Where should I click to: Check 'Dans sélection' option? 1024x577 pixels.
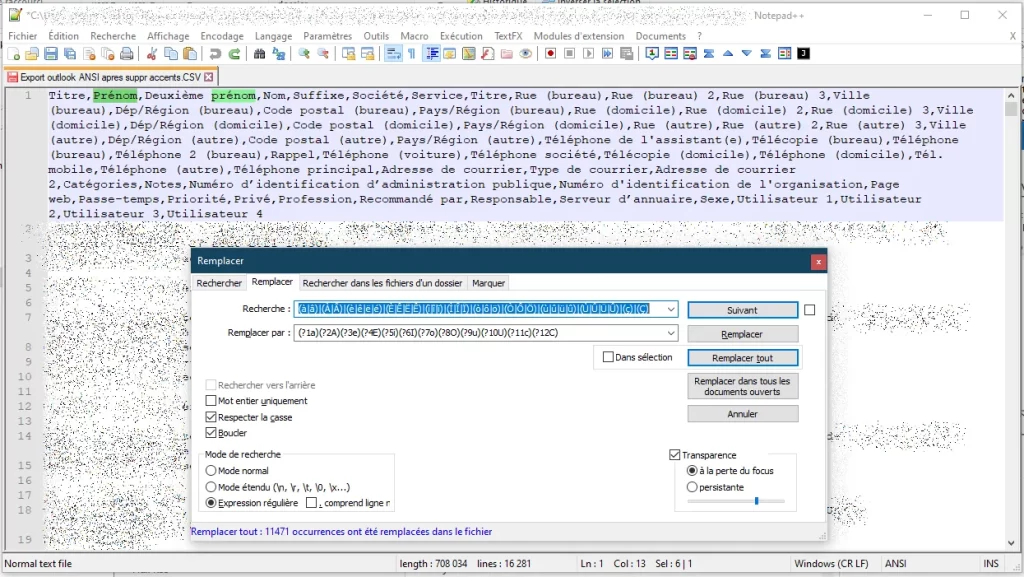coord(608,357)
